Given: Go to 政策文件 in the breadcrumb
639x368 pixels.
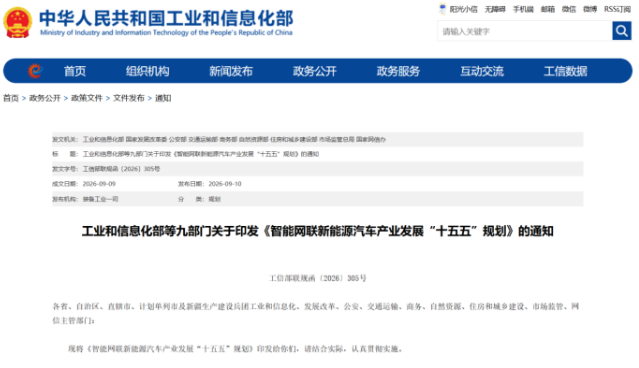Looking at the screenshot, I should (x=87, y=98).
